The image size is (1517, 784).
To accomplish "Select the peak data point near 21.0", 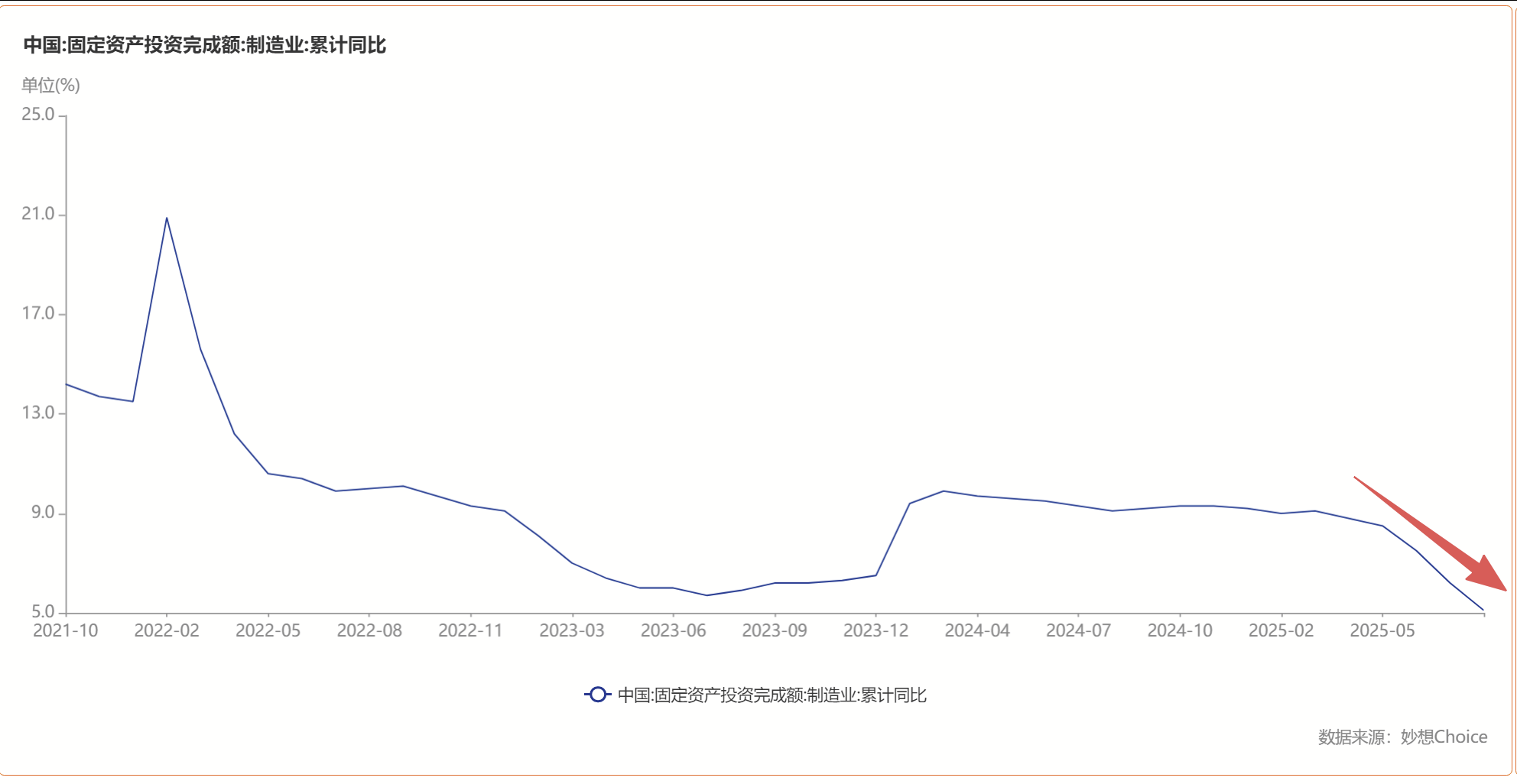I will [x=167, y=219].
